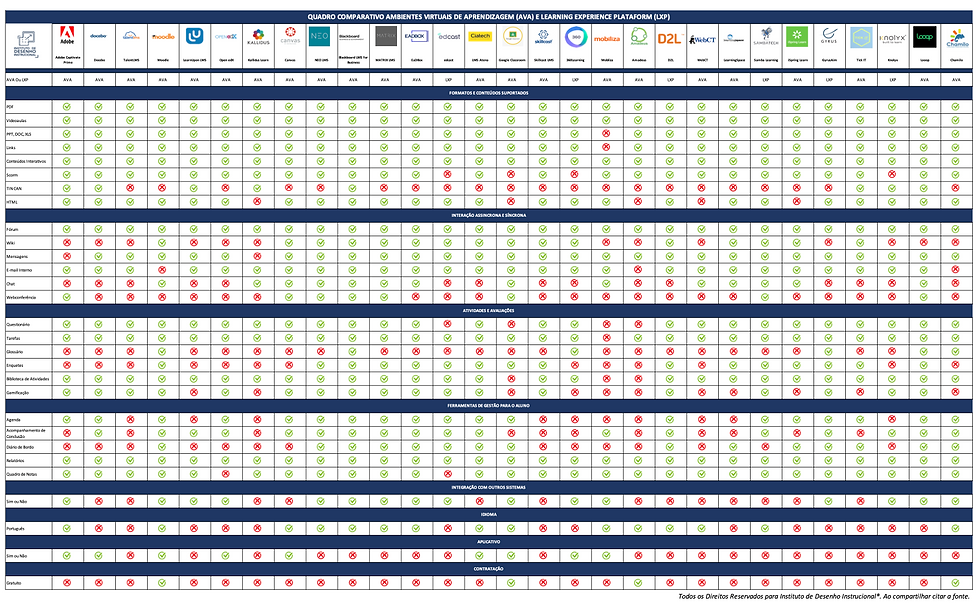
Task: Click the teal NEO LMS logo
Action: 319,36
